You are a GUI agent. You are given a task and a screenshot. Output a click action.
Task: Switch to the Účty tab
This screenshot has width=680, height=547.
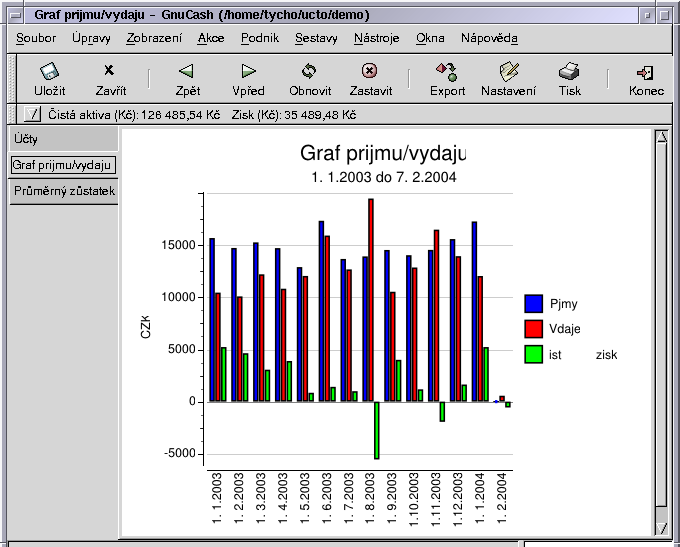tap(63, 138)
